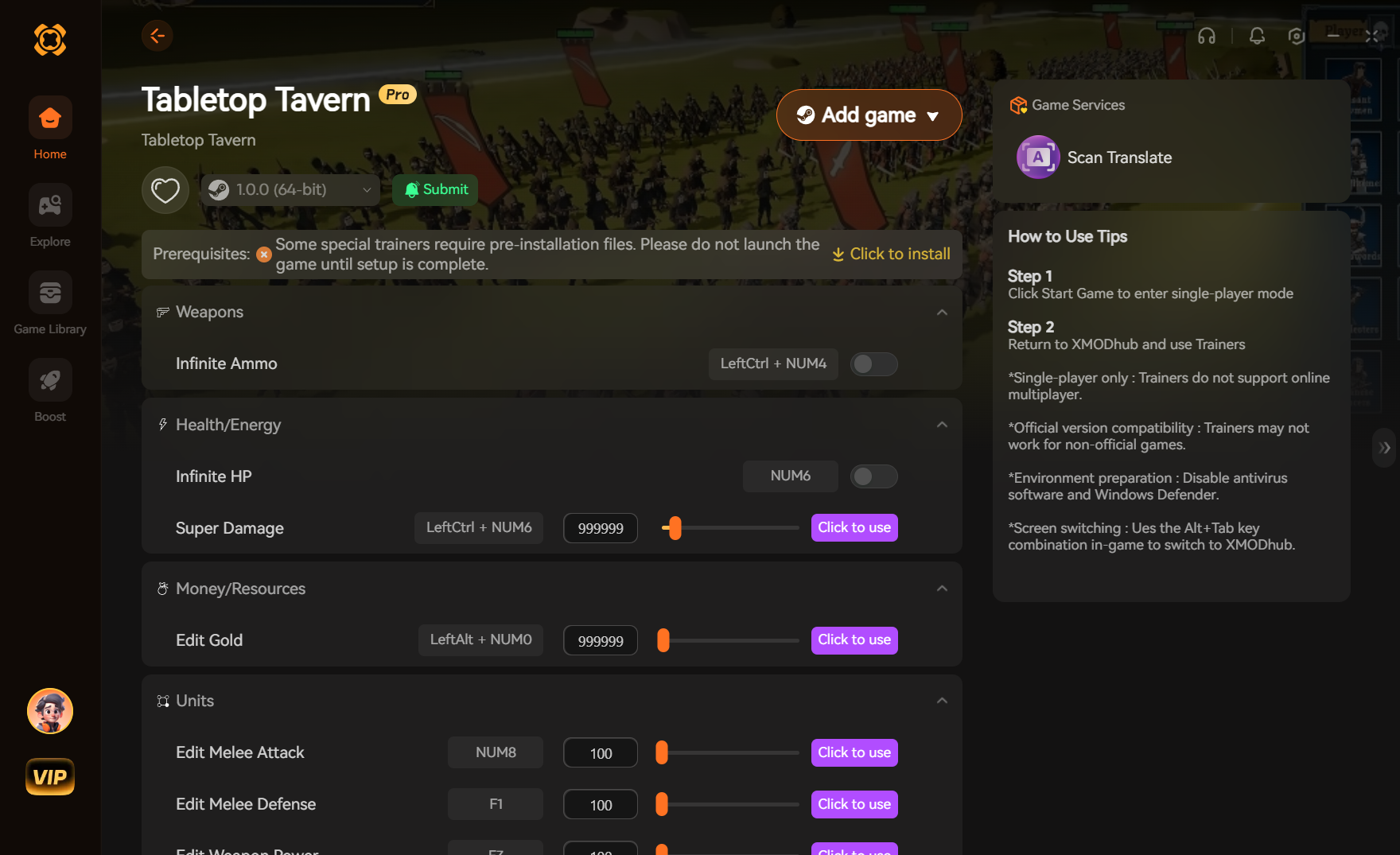Click the Steam platform icon in version box
This screenshot has height=855, width=1400.
point(219,190)
